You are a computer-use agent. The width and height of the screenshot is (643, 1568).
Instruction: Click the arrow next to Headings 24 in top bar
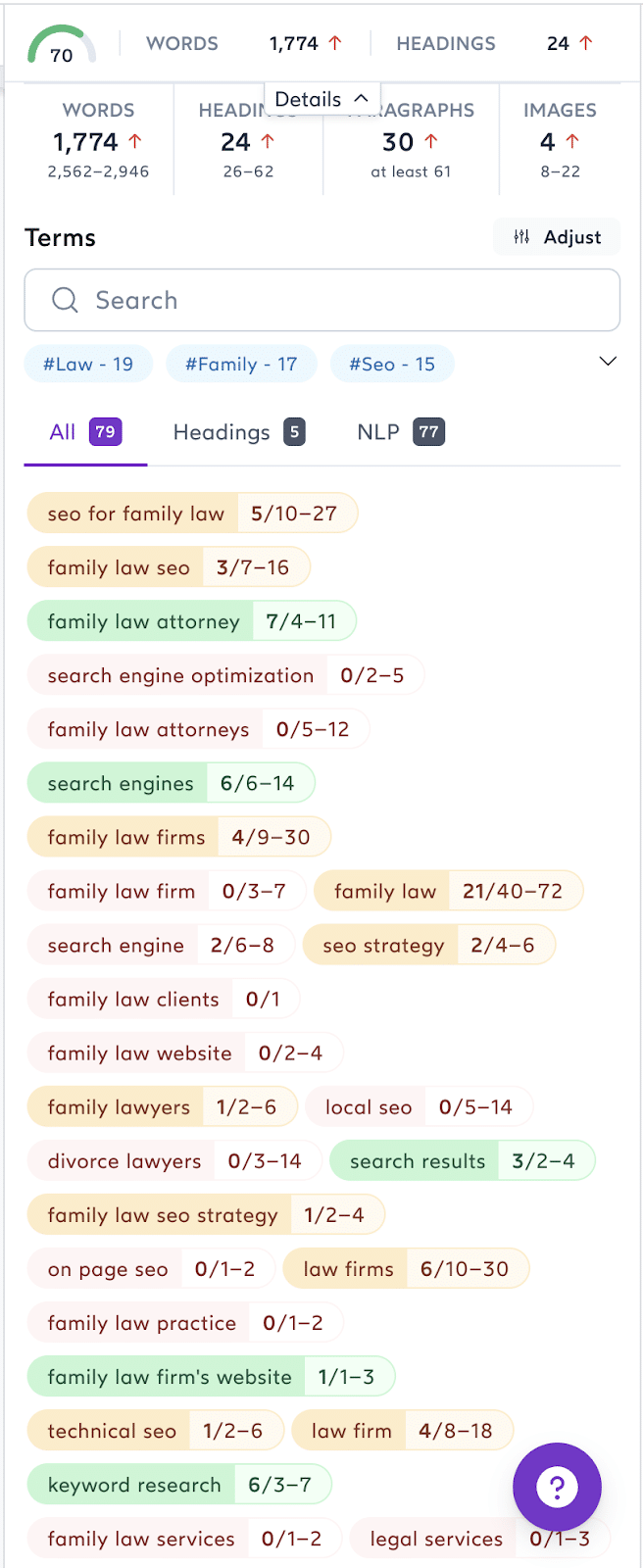click(586, 43)
